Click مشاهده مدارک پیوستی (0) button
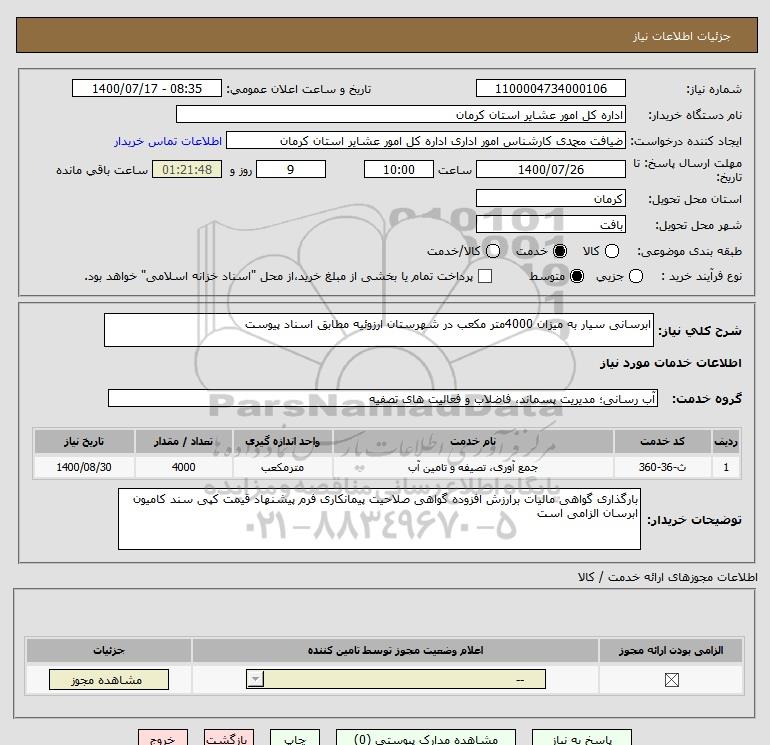The image size is (770, 745). 426,738
